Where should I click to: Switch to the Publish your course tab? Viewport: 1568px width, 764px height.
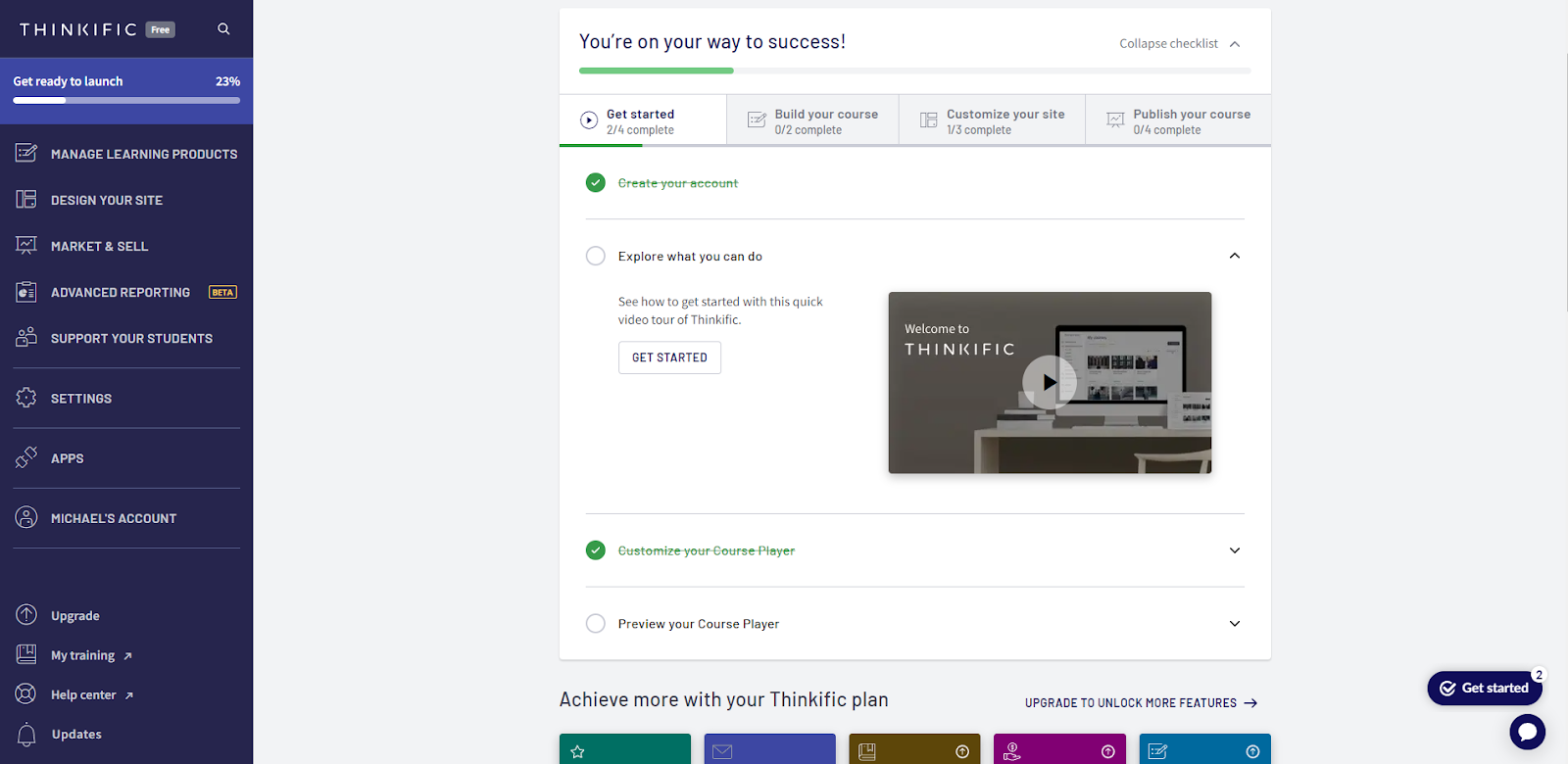point(1178,120)
